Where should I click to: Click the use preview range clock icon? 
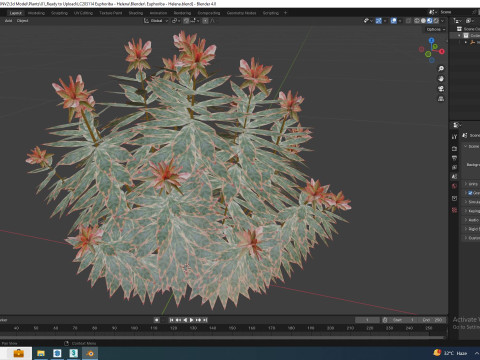pyautogui.click(x=385, y=320)
